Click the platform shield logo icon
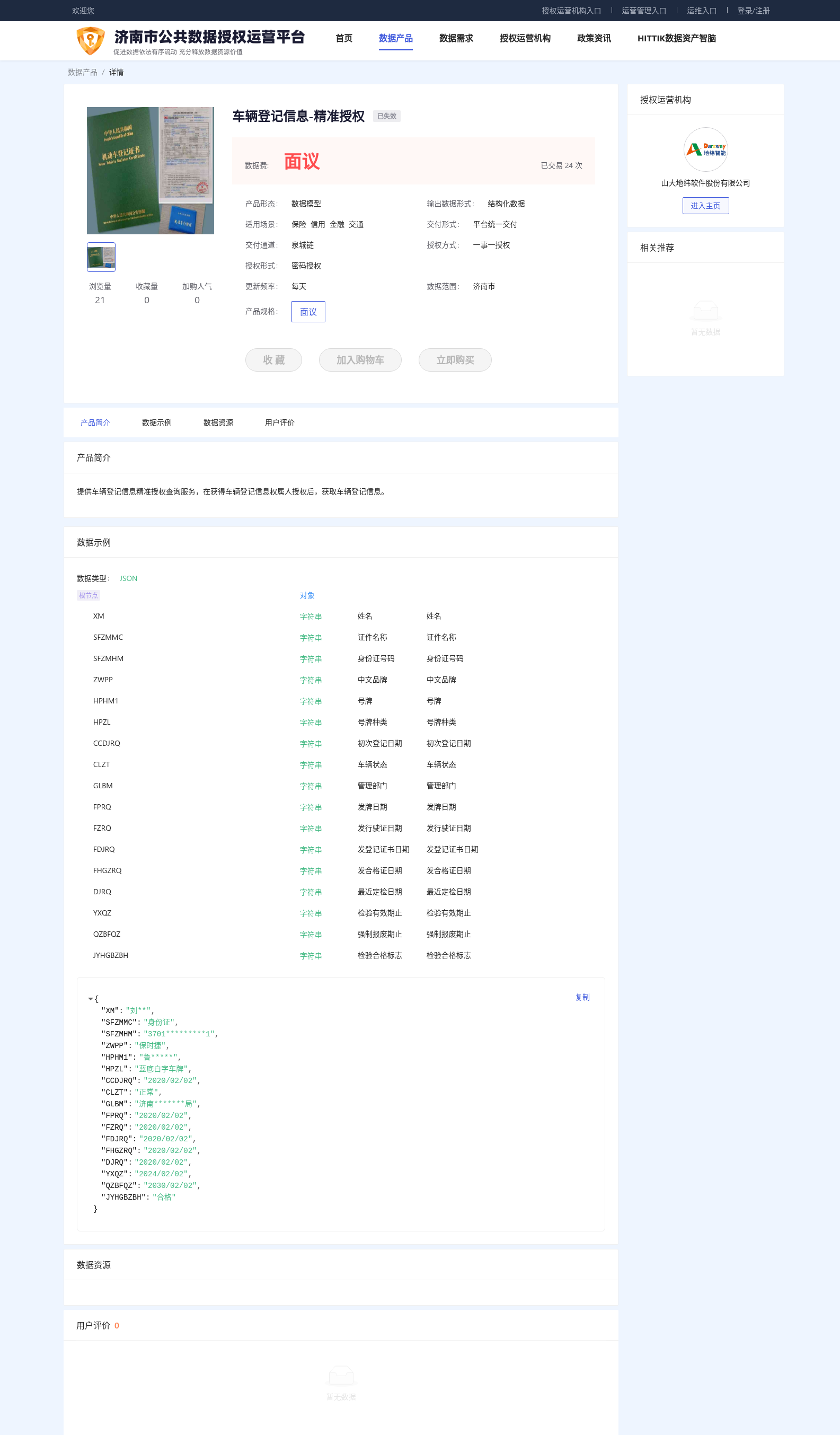 click(91, 40)
